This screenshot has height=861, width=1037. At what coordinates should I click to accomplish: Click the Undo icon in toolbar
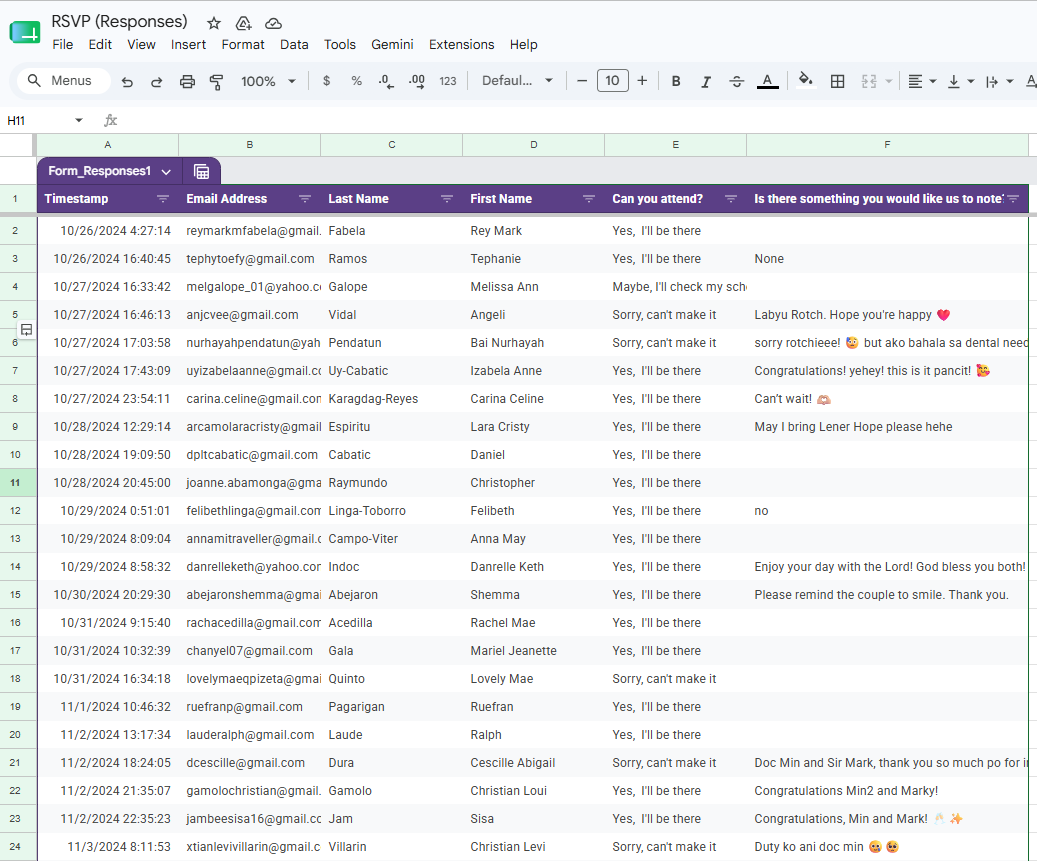click(127, 81)
